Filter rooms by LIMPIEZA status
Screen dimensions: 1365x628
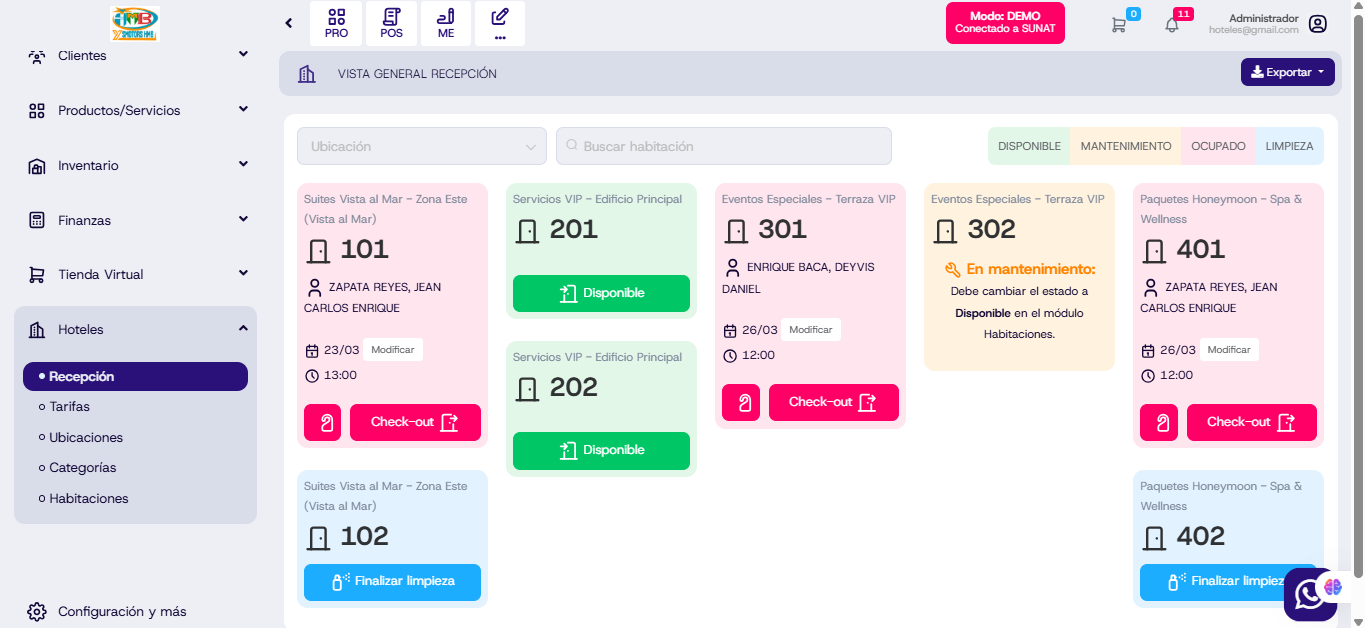[1289, 146]
